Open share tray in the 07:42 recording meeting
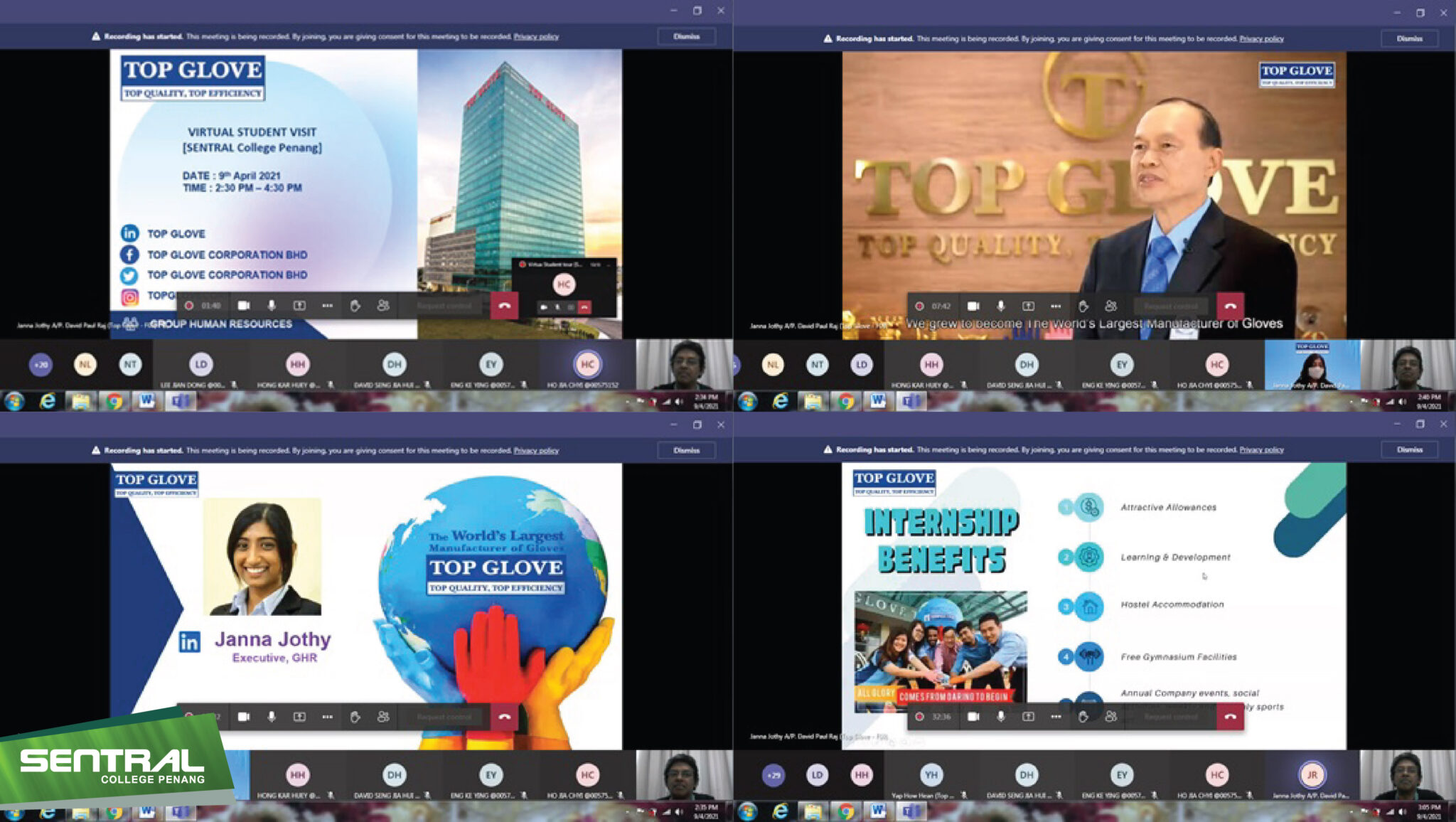 coord(1028,306)
